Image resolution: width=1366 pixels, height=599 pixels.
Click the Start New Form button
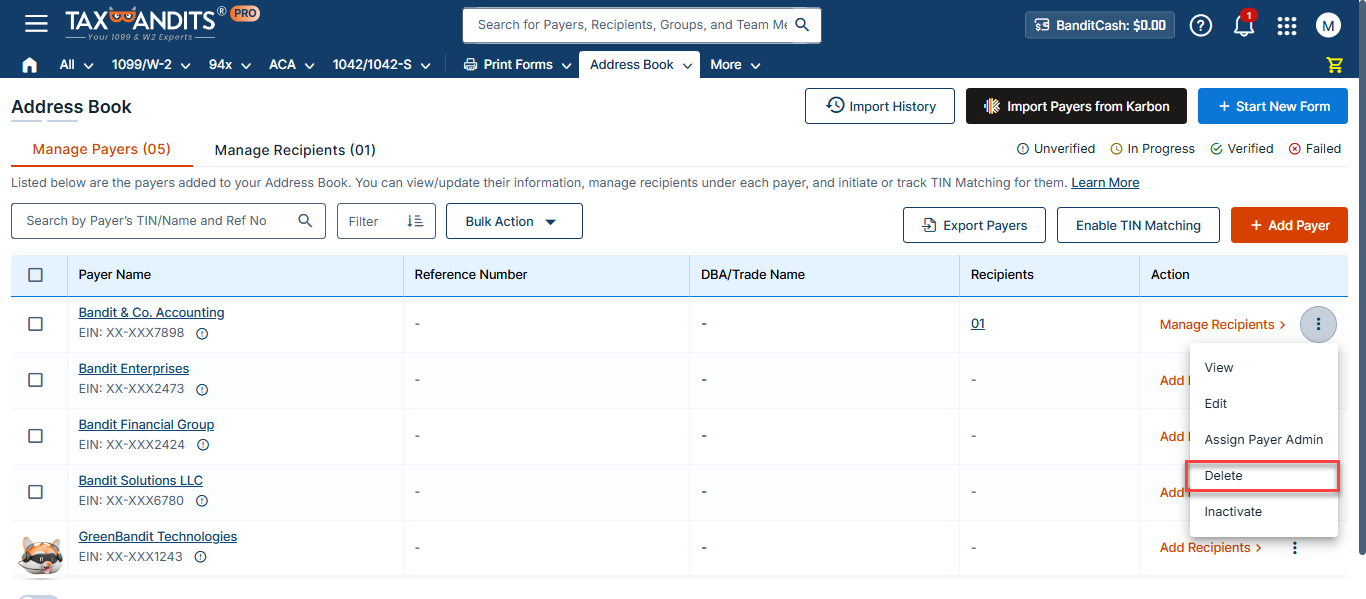(x=1272, y=106)
